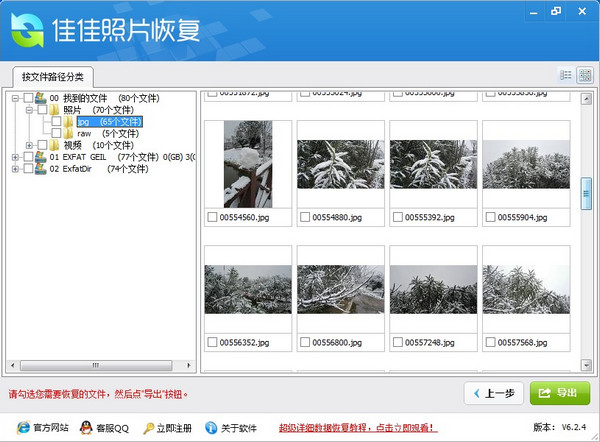Click the vertical scrollbar thumb in thumbnails

coord(586,193)
